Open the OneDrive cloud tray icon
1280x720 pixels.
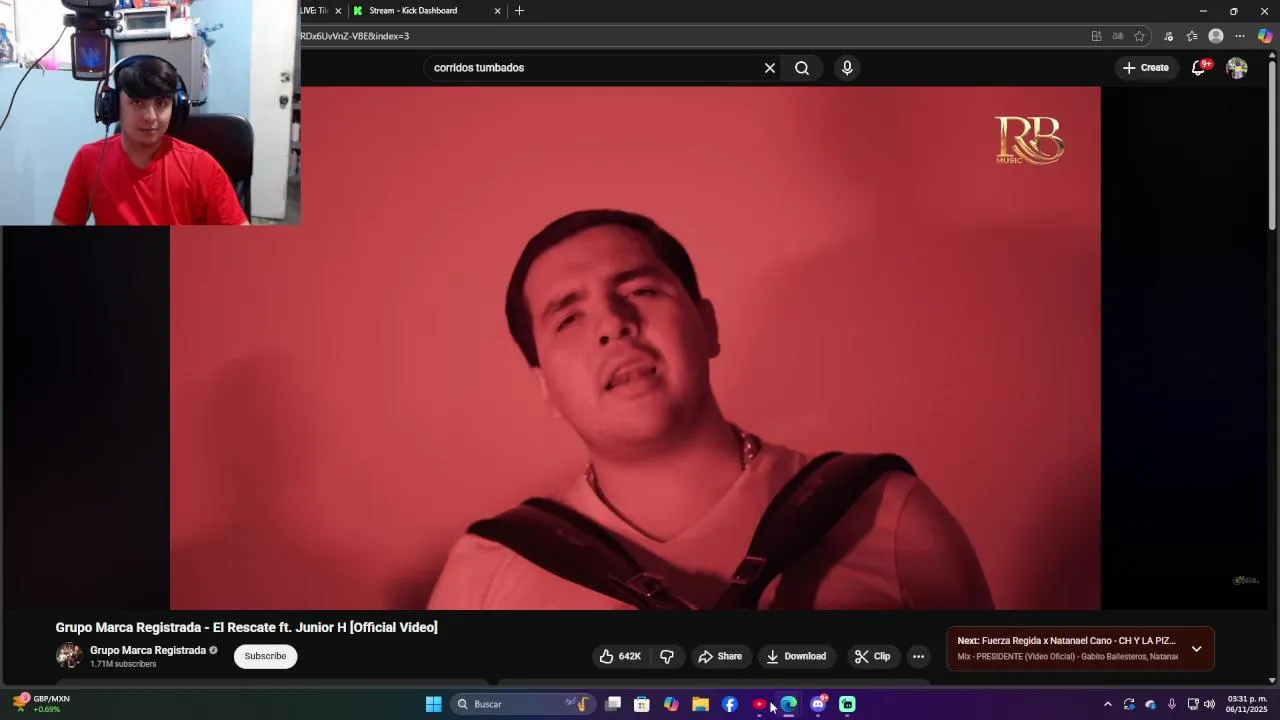1150,704
